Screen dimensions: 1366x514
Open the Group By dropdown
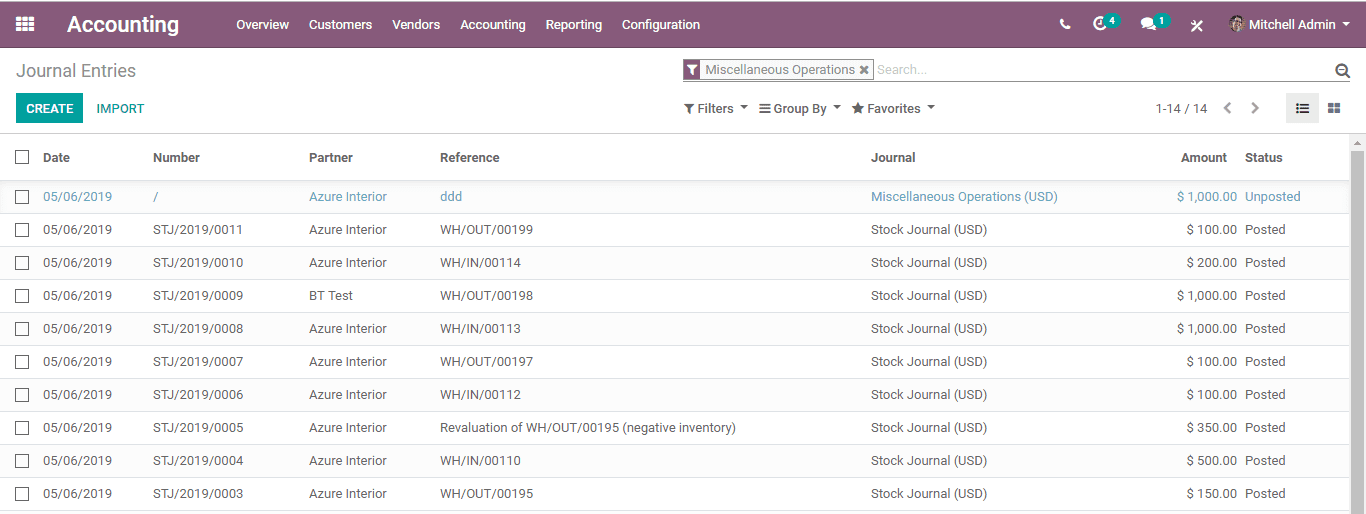pos(799,108)
